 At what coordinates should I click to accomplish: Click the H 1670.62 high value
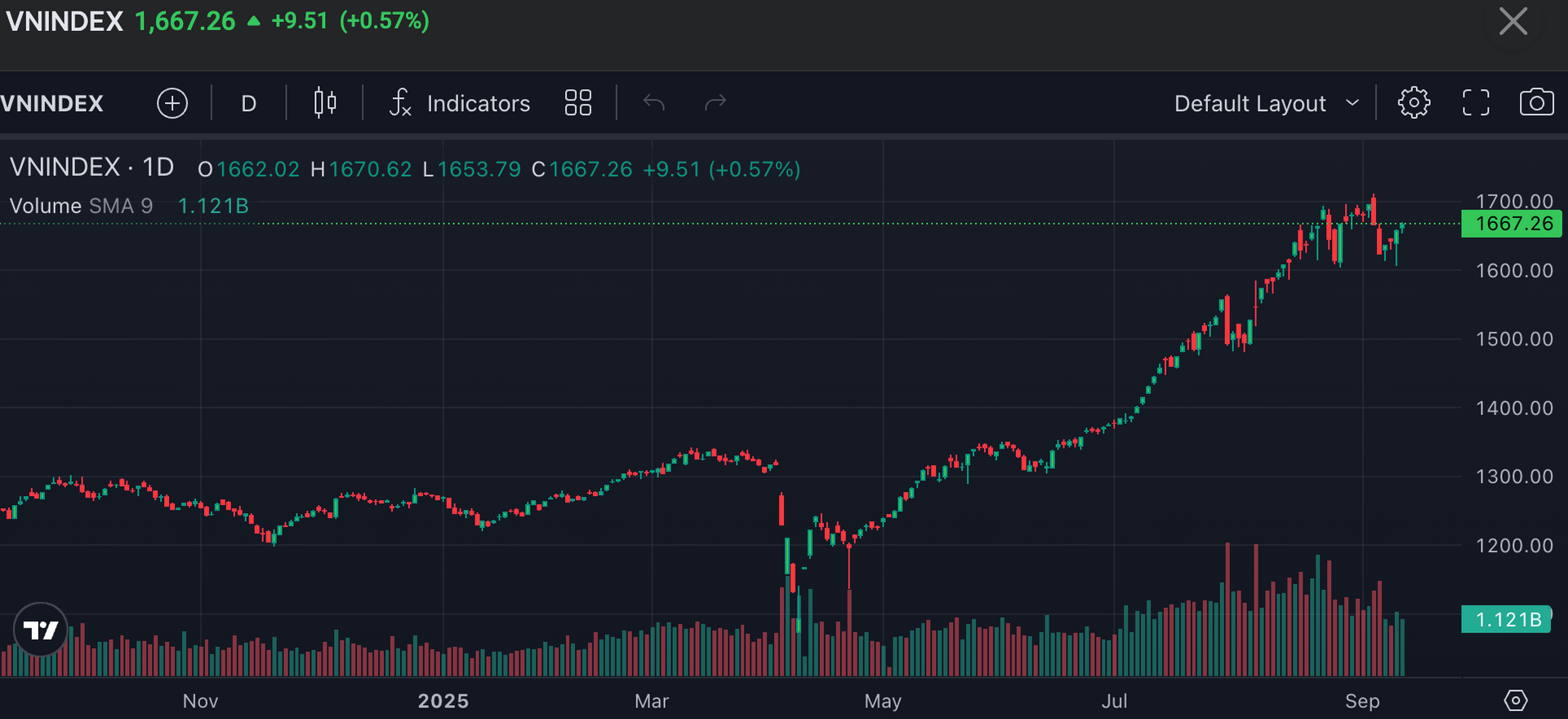(361, 169)
